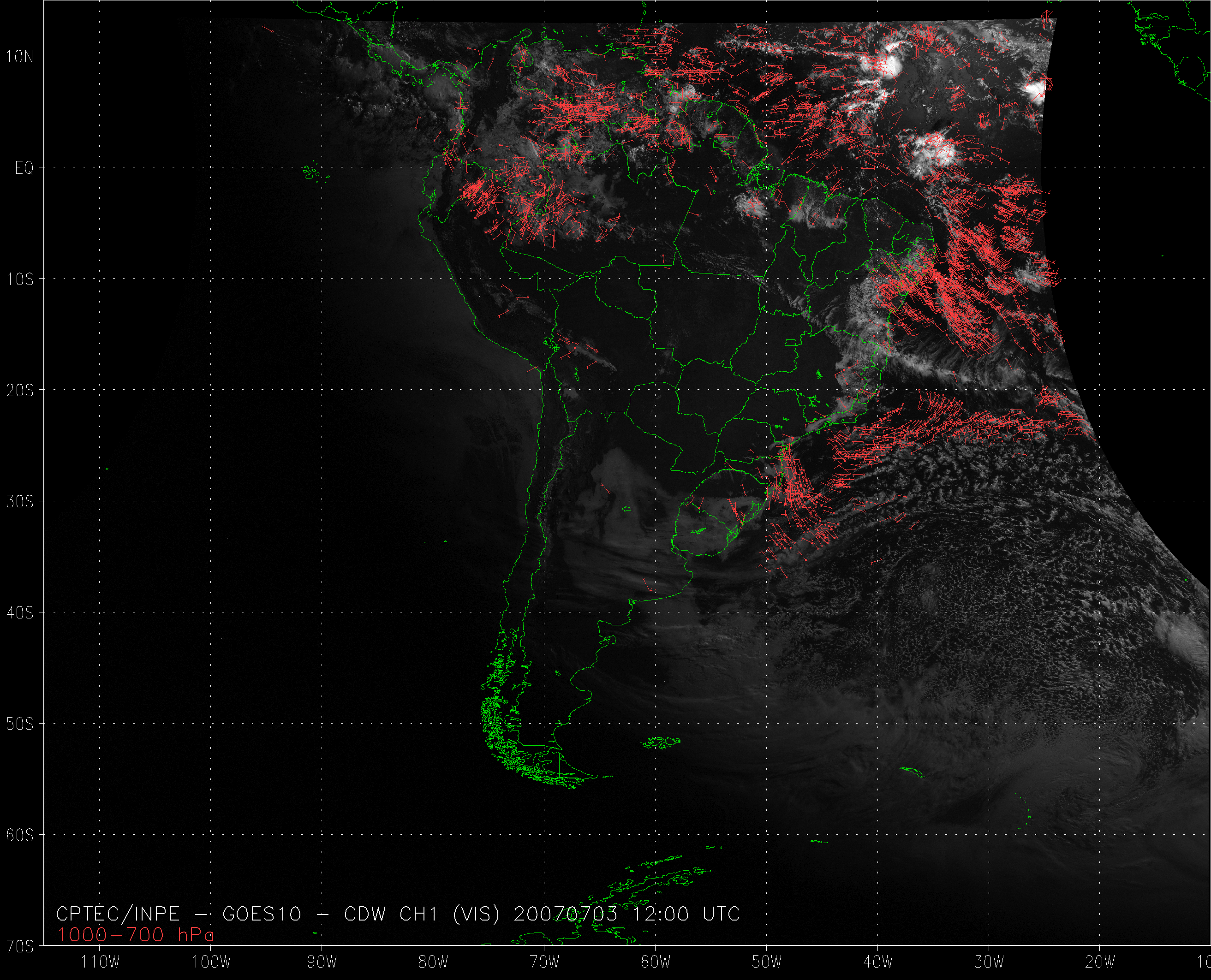This screenshot has width=1211, height=980.
Task: Click the CDW CH1 (VIS) channel text
Action: (422, 914)
